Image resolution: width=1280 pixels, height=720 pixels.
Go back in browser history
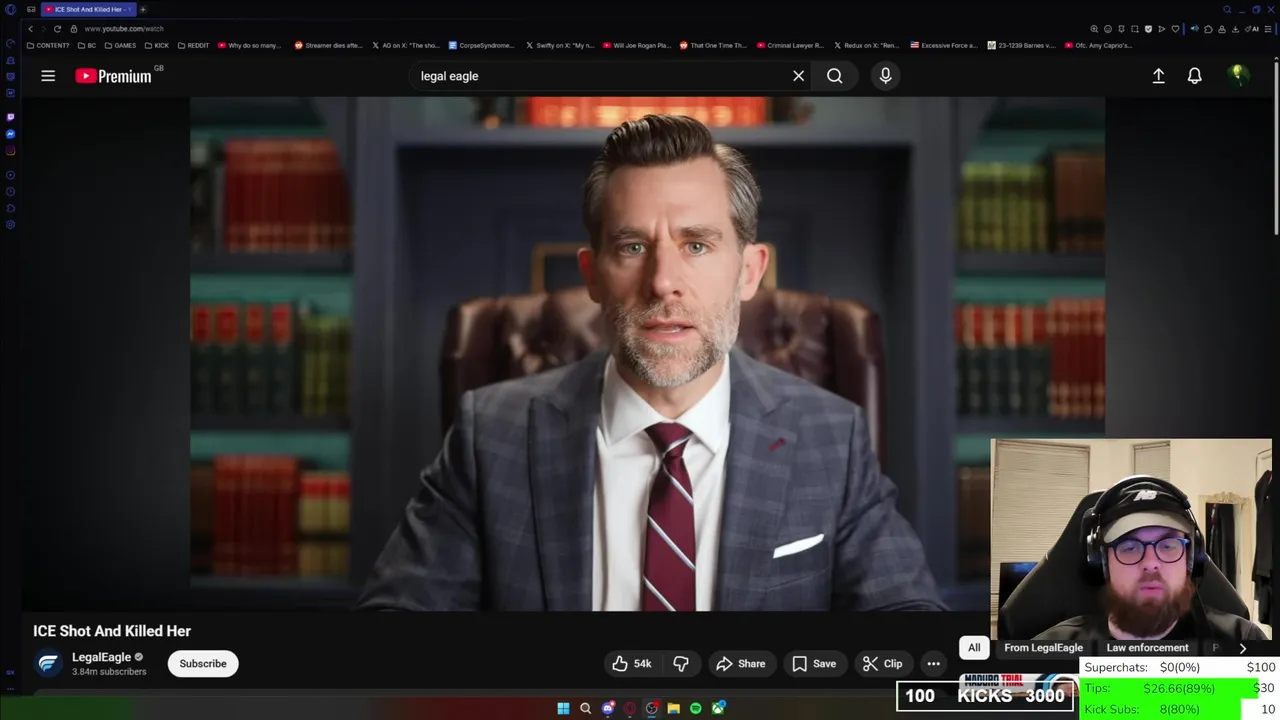[31, 29]
